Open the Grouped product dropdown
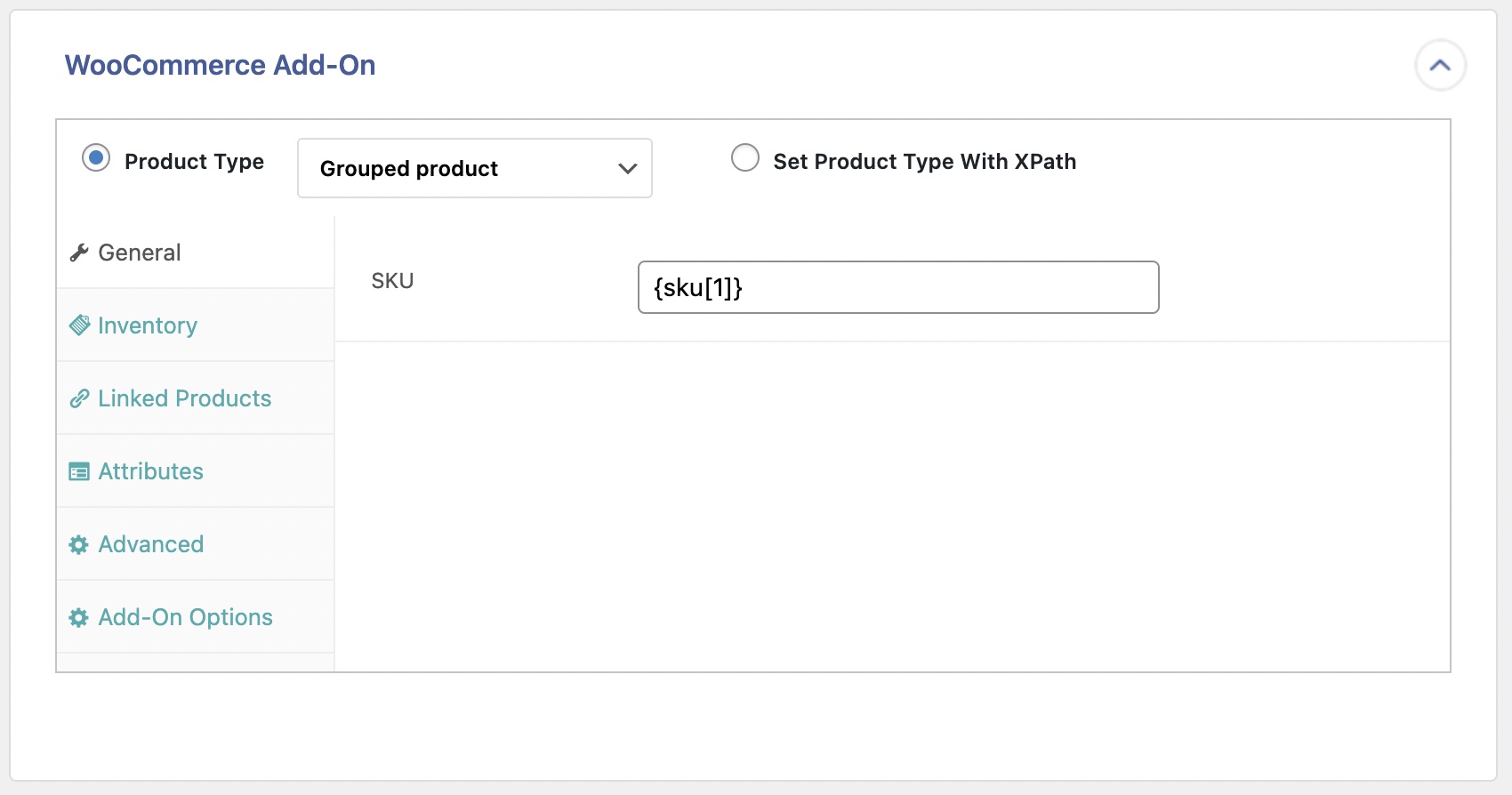 (x=475, y=168)
